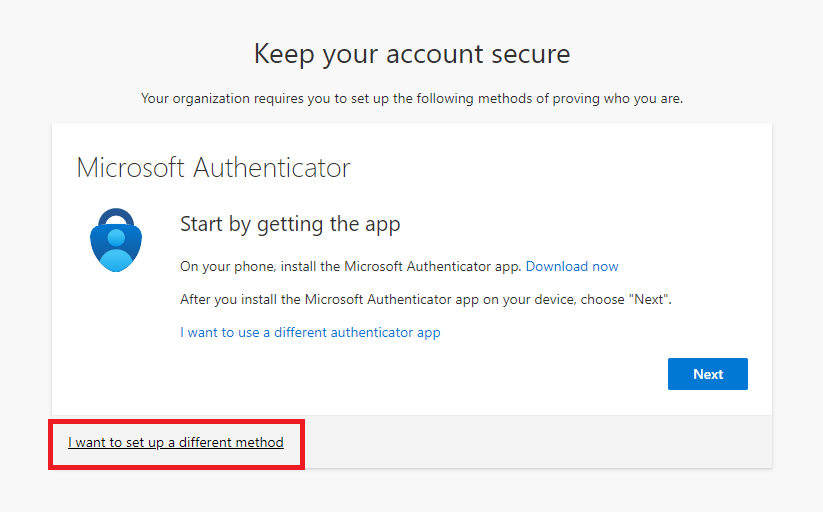Screen dimensions: 823x512
Task: Click the person figure inside Authenticator icon
Action: (x=116, y=248)
